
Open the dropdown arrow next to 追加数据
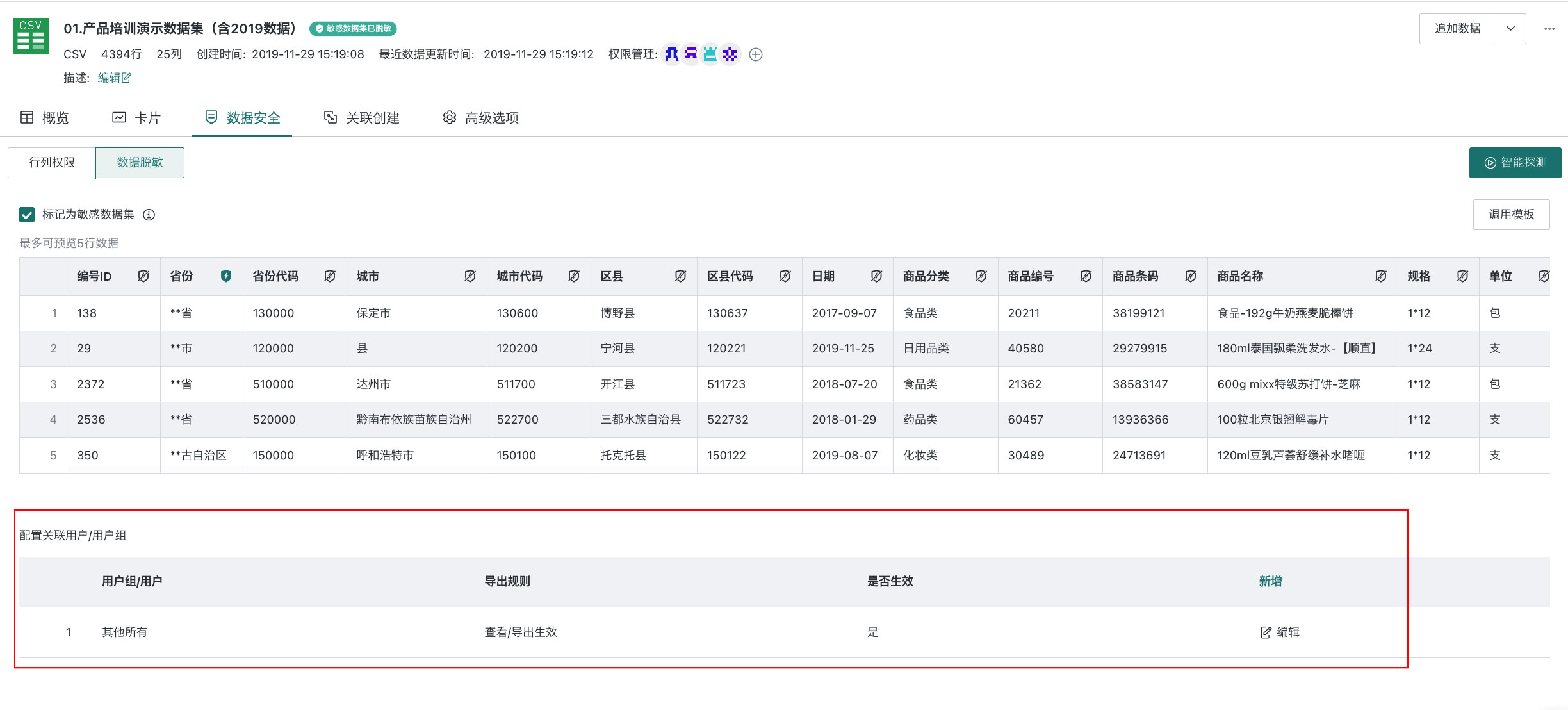1510,29
